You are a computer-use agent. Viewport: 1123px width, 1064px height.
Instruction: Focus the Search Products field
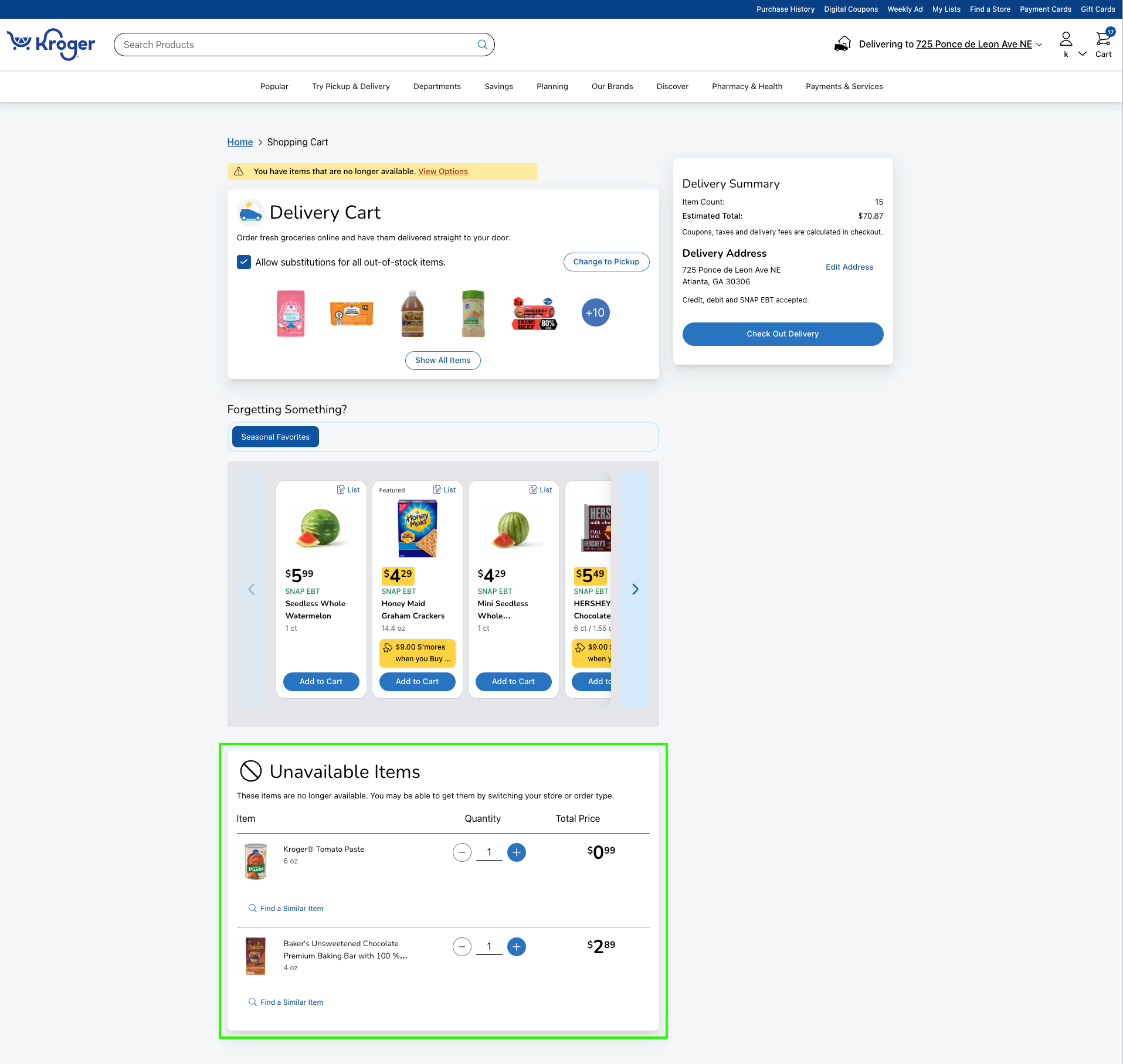pyautogui.click(x=304, y=45)
